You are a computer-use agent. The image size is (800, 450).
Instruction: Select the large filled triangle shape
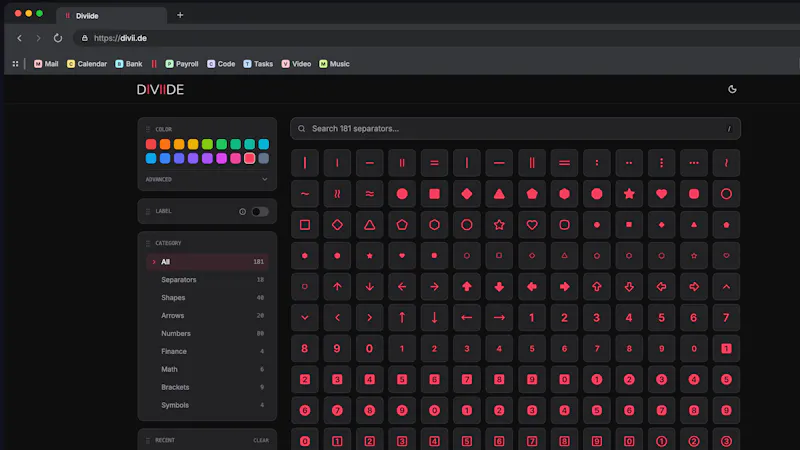pos(499,194)
